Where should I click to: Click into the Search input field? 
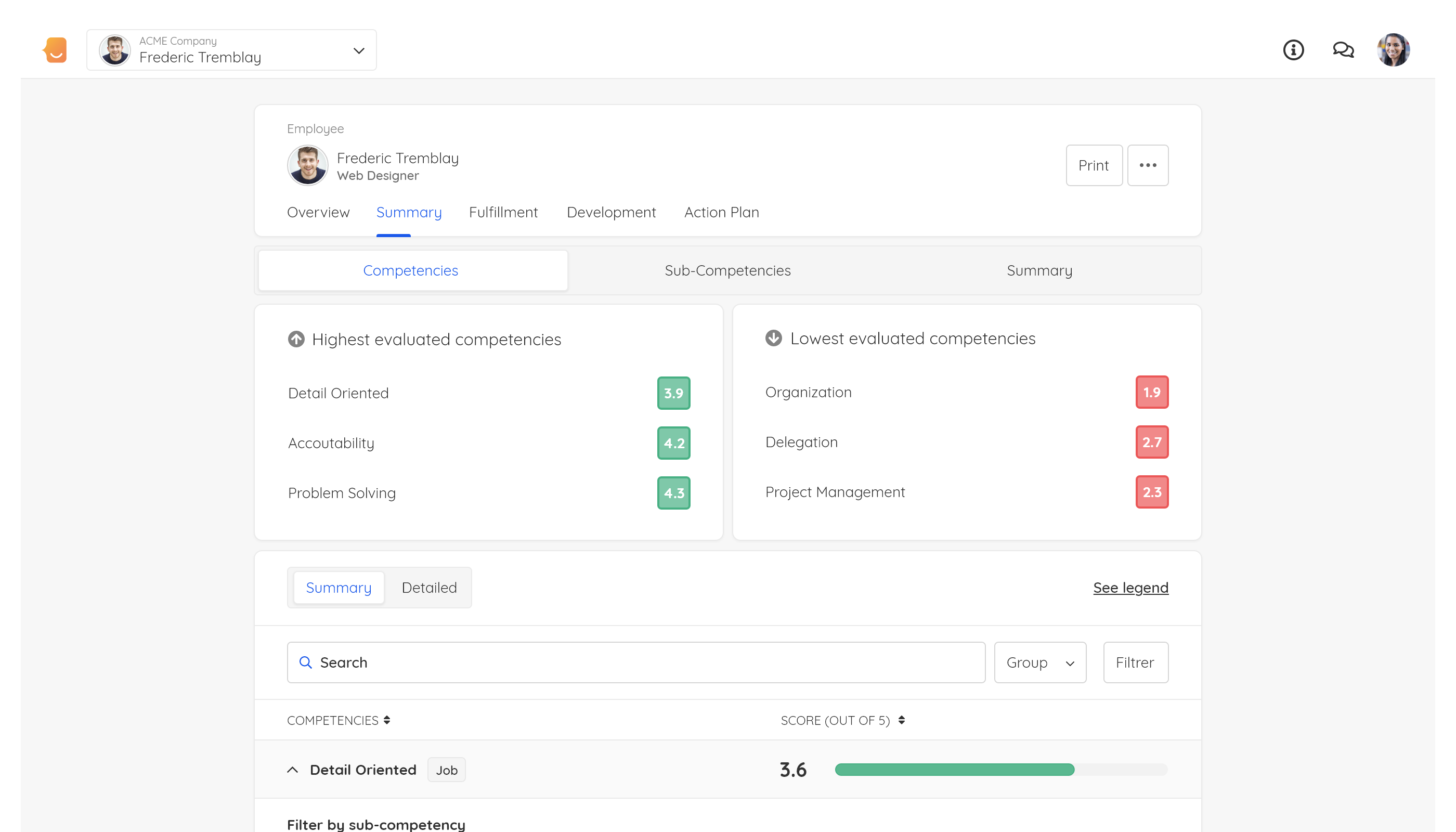click(x=646, y=662)
